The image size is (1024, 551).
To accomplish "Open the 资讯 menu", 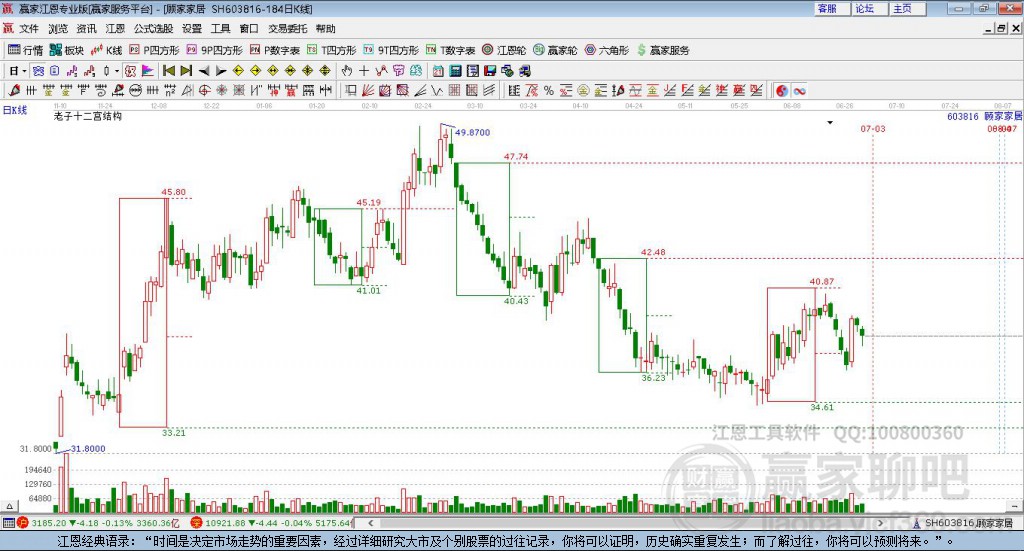I will point(86,29).
